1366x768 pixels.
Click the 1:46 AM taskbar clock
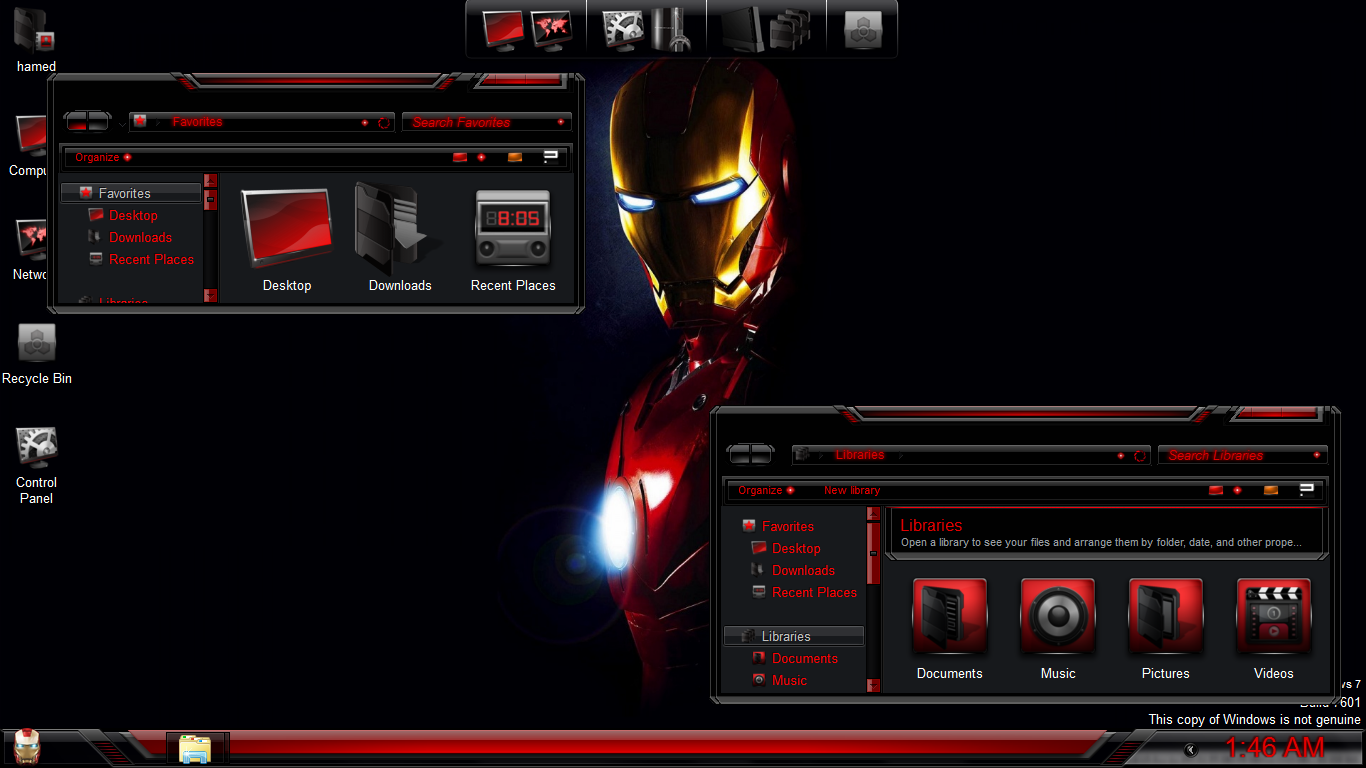[x=1275, y=748]
